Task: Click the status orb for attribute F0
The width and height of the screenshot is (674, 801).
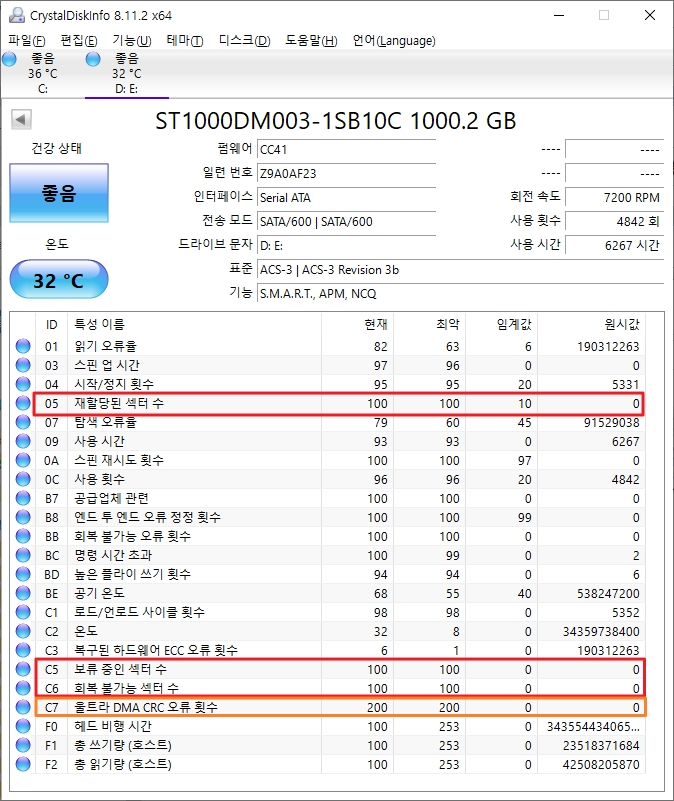Action: point(23,726)
